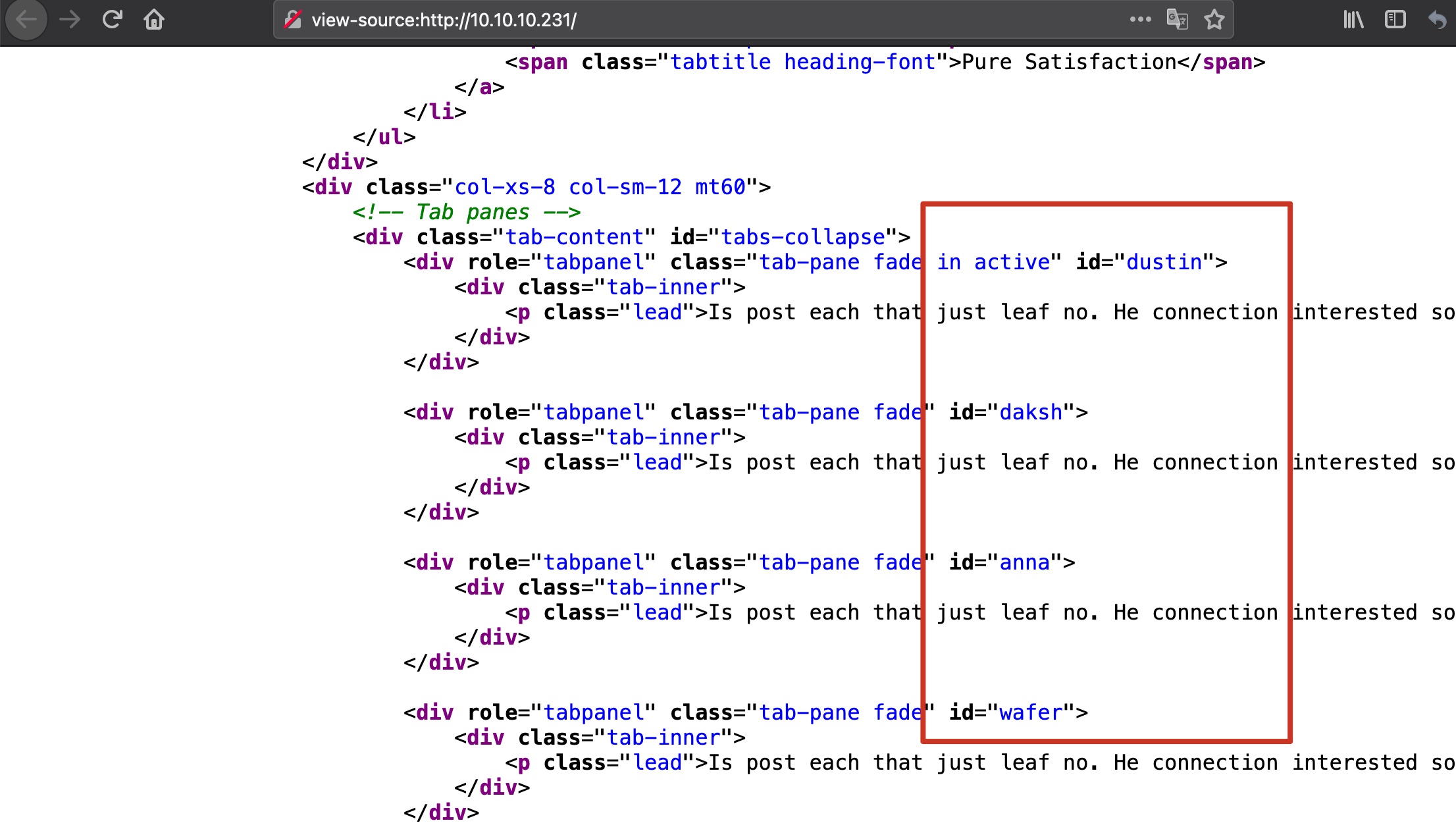This screenshot has width=1456, height=827.
Task: Click the green "Tab panes" comment
Action: click(x=466, y=213)
